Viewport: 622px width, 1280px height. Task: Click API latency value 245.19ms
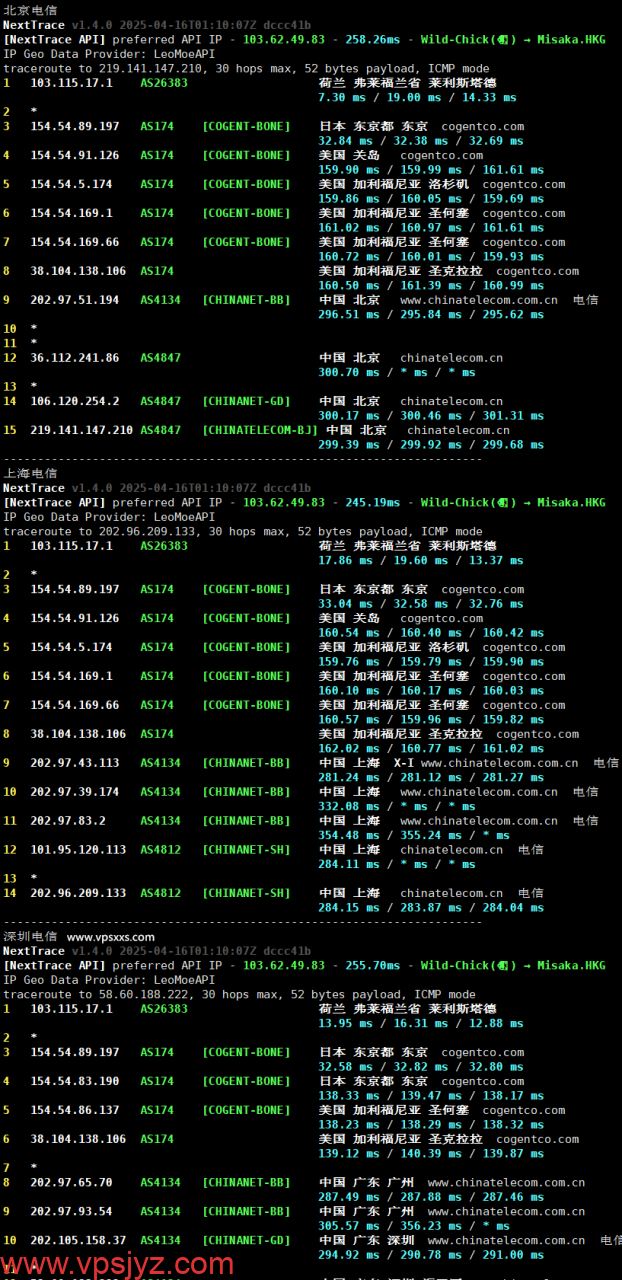[372, 502]
